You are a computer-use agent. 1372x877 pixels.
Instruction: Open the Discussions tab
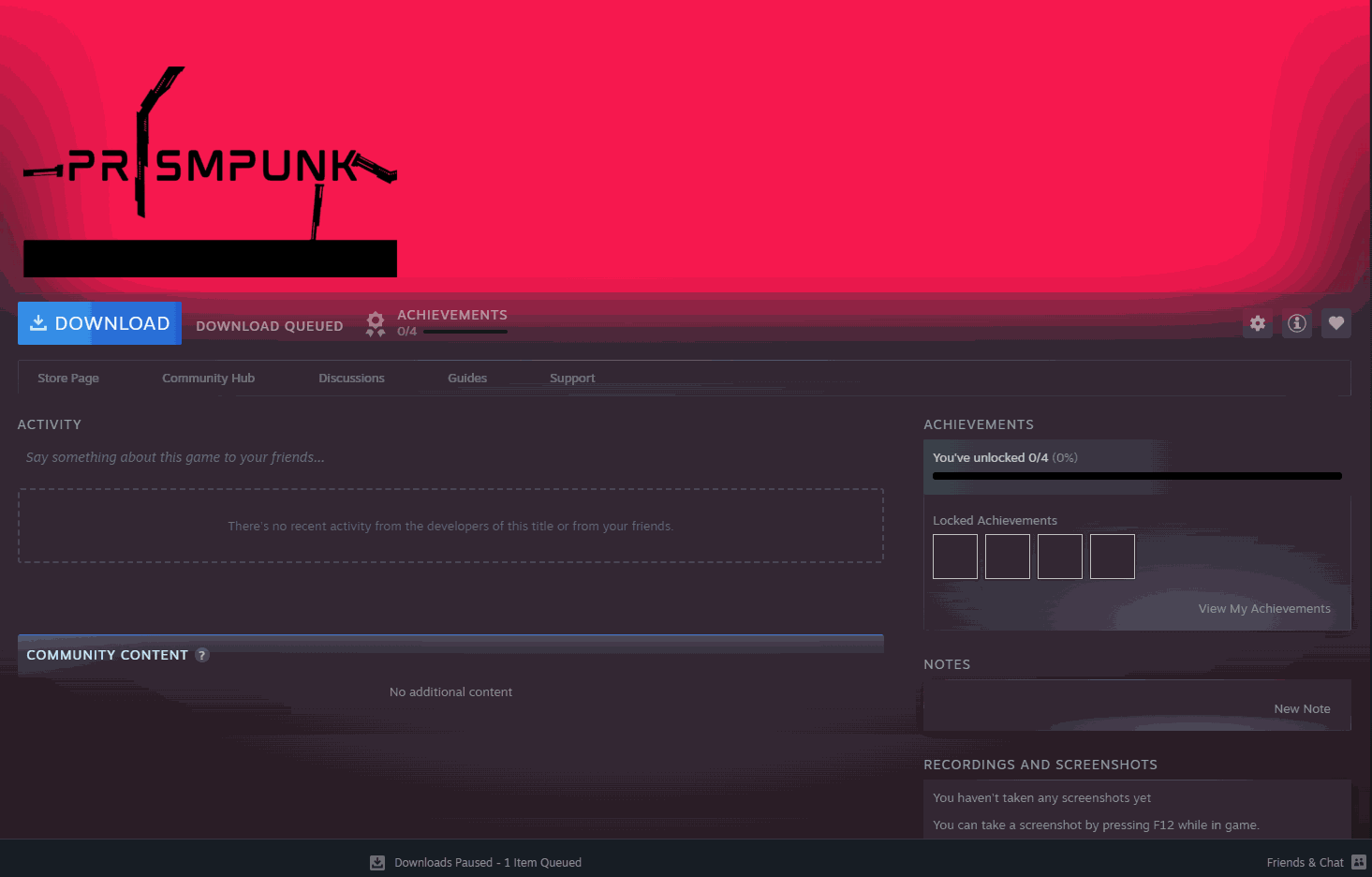351,379
